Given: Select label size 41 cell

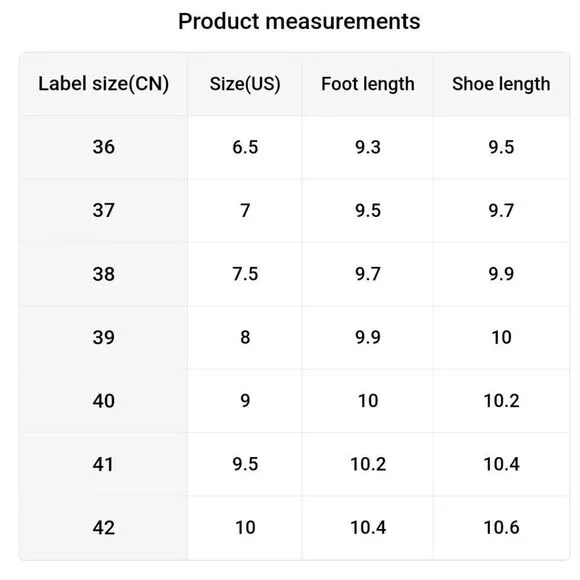Looking at the screenshot, I should point(104,464).
